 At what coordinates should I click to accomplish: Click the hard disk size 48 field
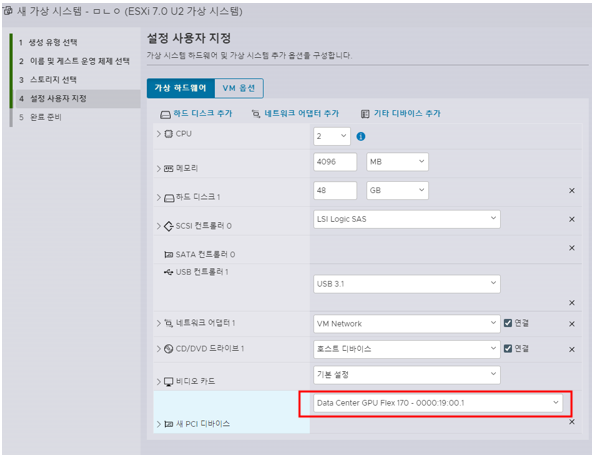click(x=335, y=190)
